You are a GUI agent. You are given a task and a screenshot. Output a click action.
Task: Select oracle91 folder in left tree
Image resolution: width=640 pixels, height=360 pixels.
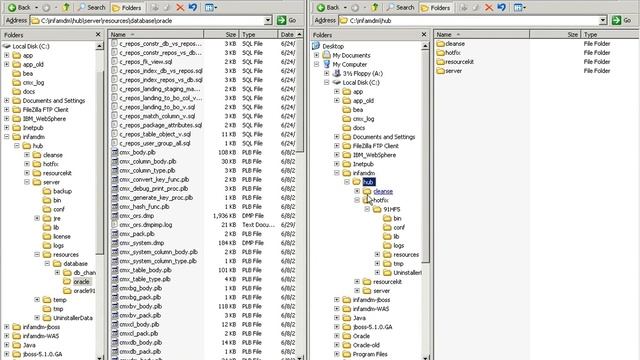tap(84, 291)
